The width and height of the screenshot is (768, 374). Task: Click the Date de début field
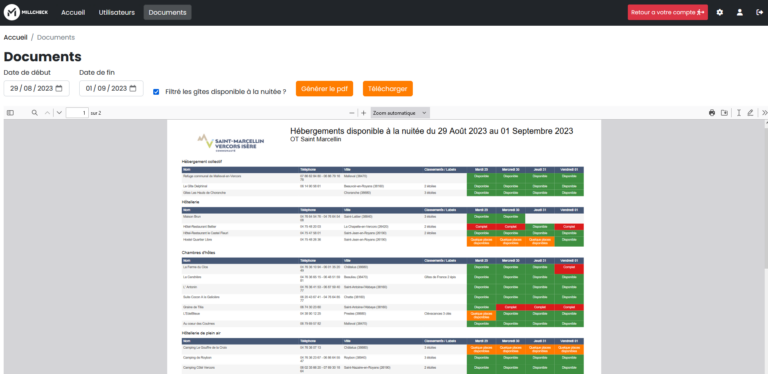[36, 89]
